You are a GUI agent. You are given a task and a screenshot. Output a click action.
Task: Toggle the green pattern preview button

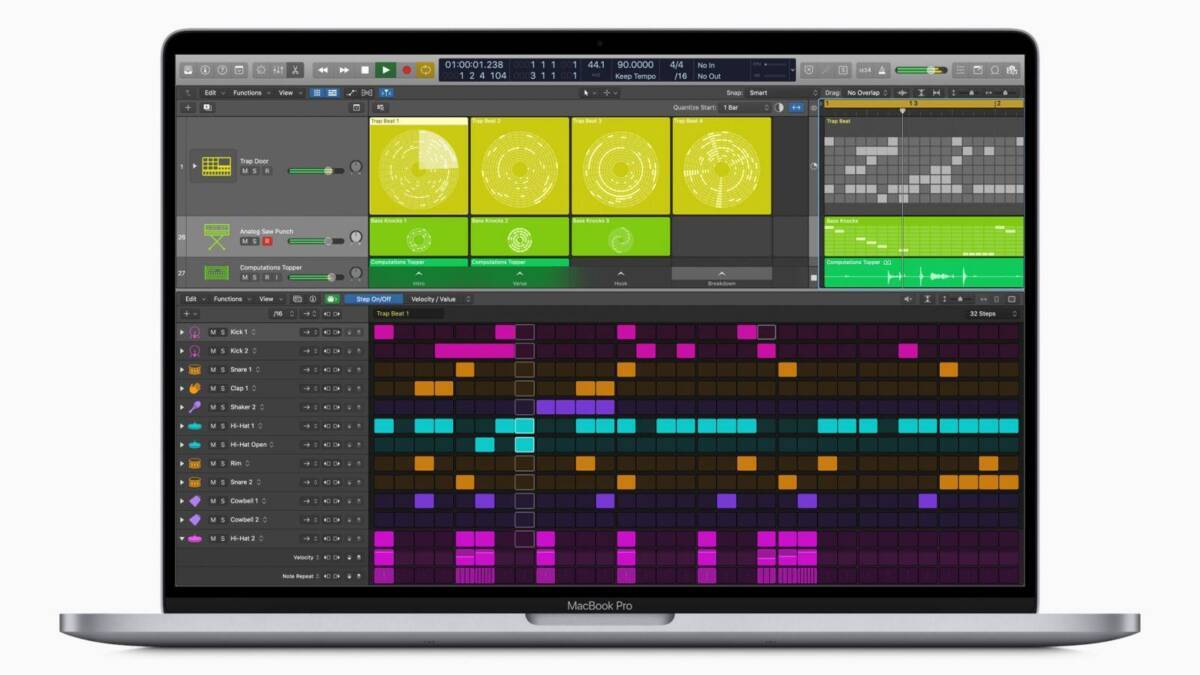tap(331, 299)
